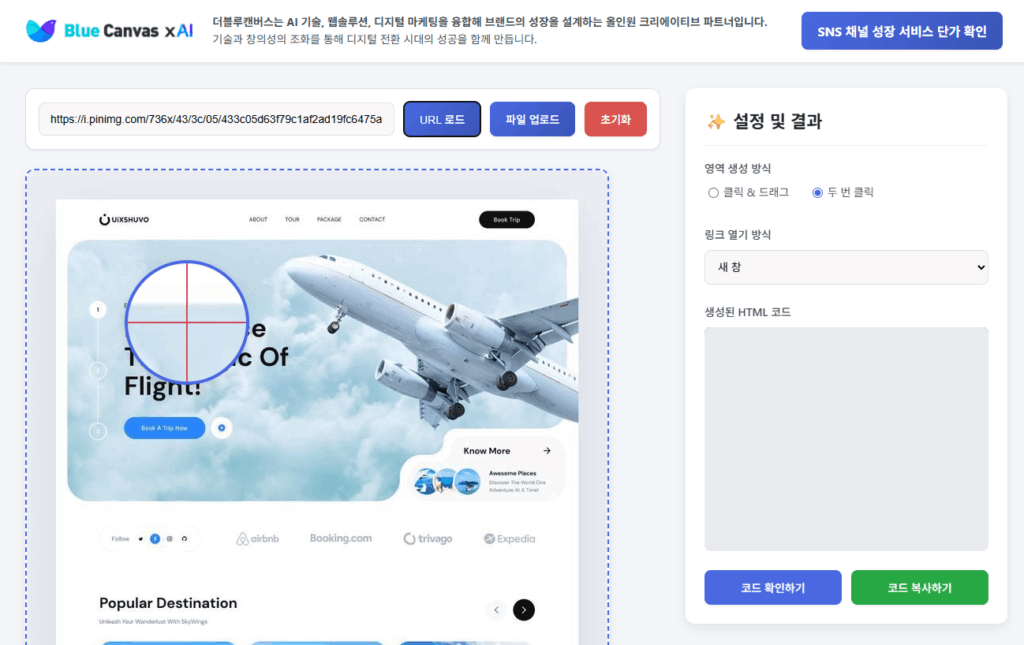Click the round play icon beside Book A Trip Now

[221, 428]
